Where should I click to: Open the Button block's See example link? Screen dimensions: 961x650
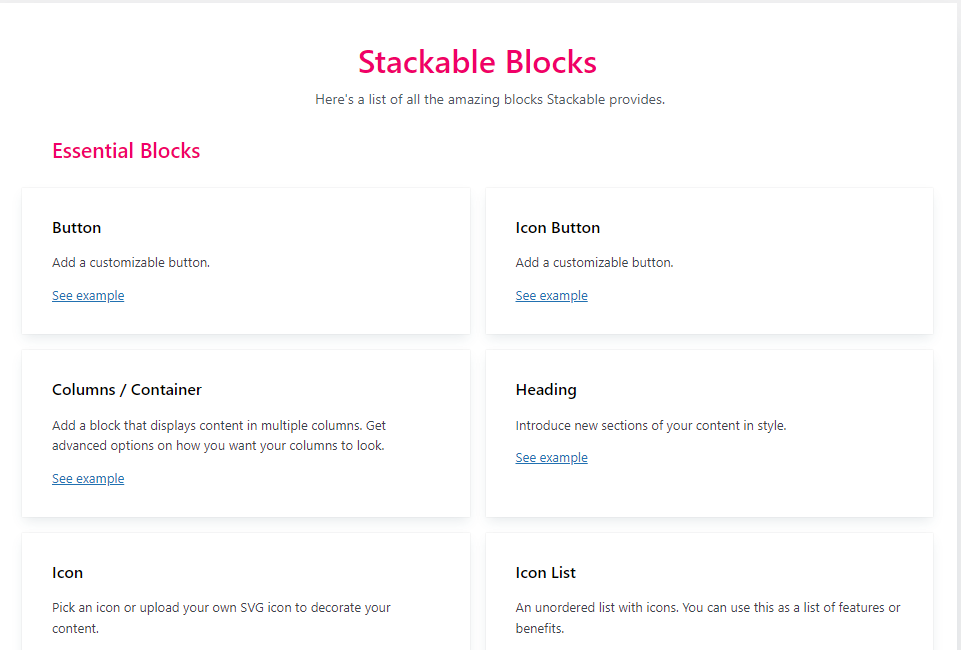tap(88, 296)
